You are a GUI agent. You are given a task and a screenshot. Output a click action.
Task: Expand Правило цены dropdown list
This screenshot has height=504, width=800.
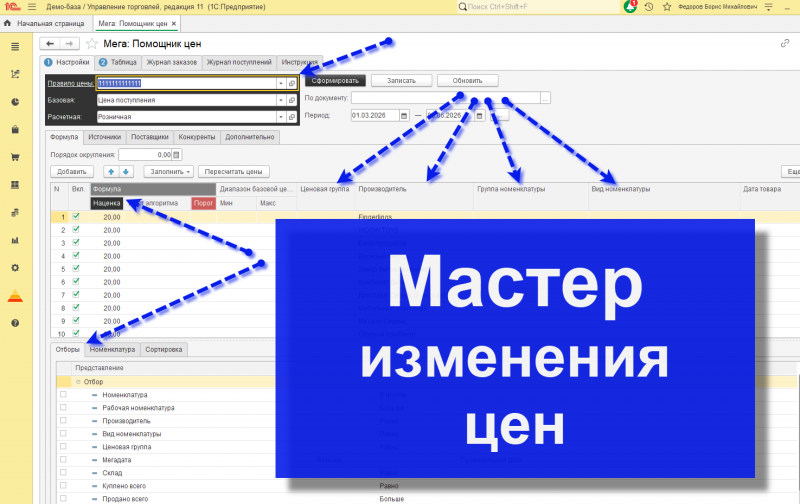coord(281,83)
